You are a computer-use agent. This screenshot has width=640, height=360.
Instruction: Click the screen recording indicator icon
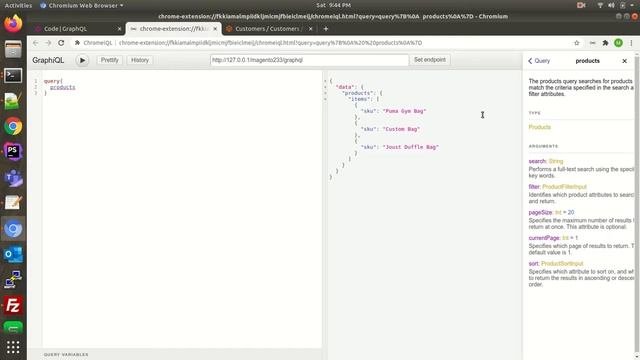tap(581, 5)
